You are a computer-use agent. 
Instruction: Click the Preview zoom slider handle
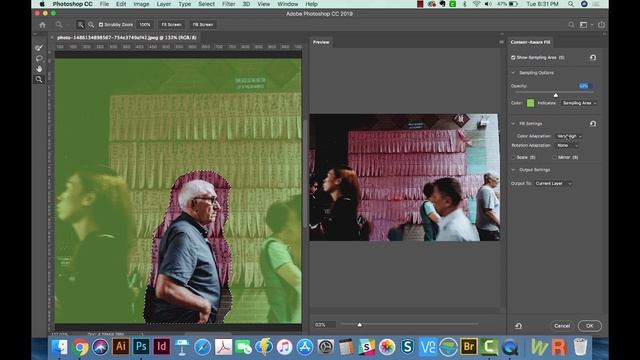(x=360, y=324)
